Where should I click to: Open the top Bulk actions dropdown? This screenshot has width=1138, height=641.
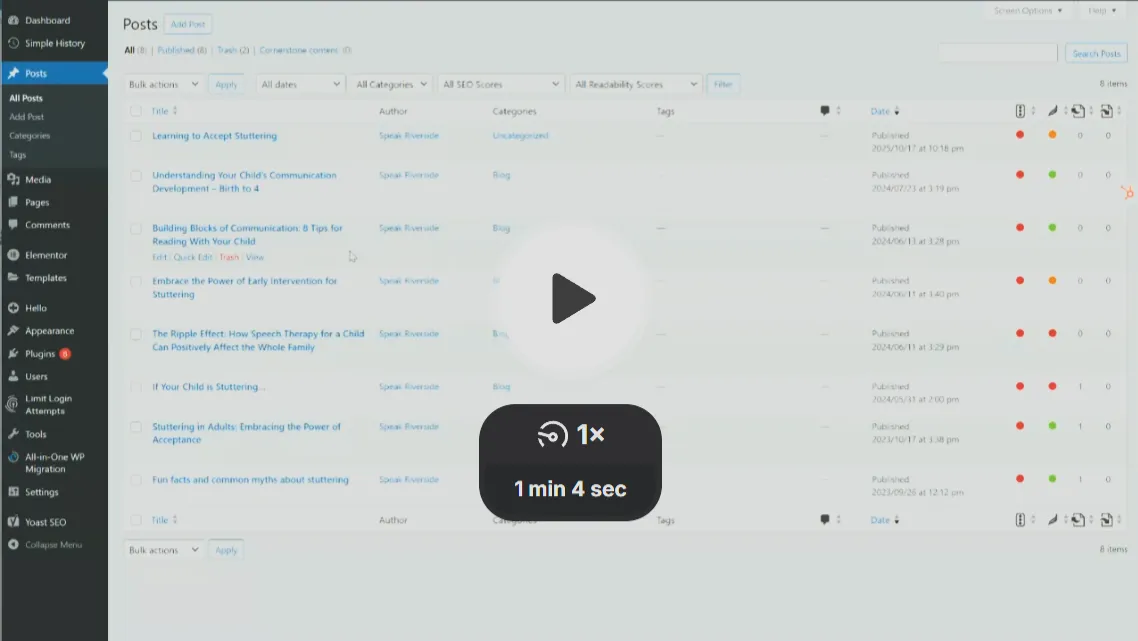click(x=164, y=85)
